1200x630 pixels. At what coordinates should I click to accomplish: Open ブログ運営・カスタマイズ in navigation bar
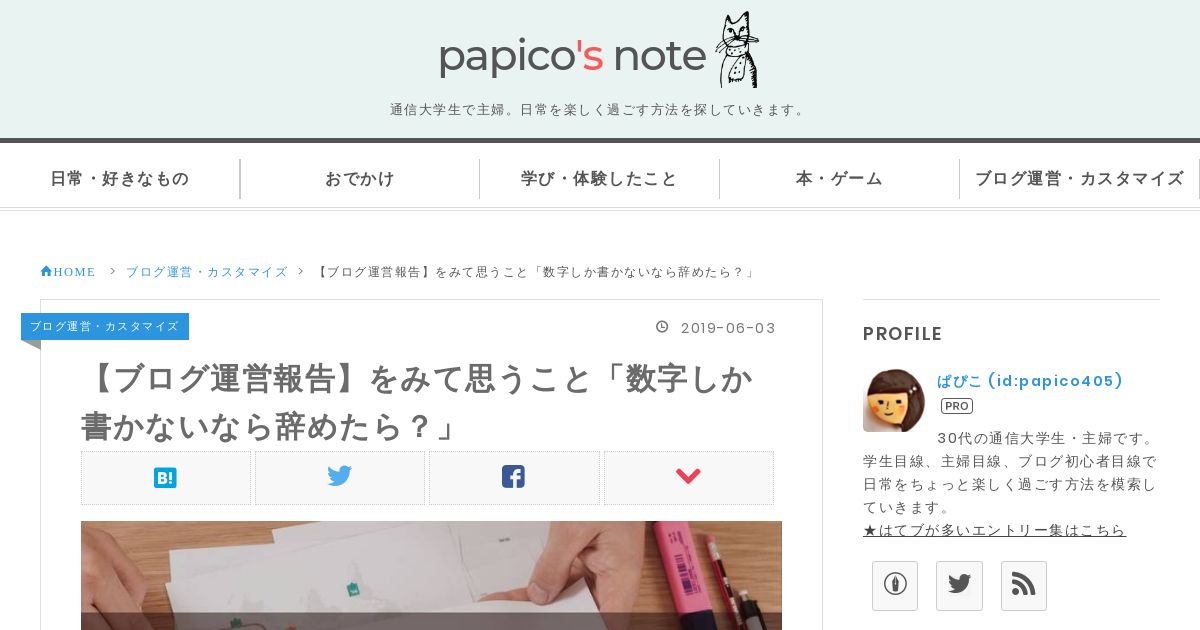(1080, 179)
